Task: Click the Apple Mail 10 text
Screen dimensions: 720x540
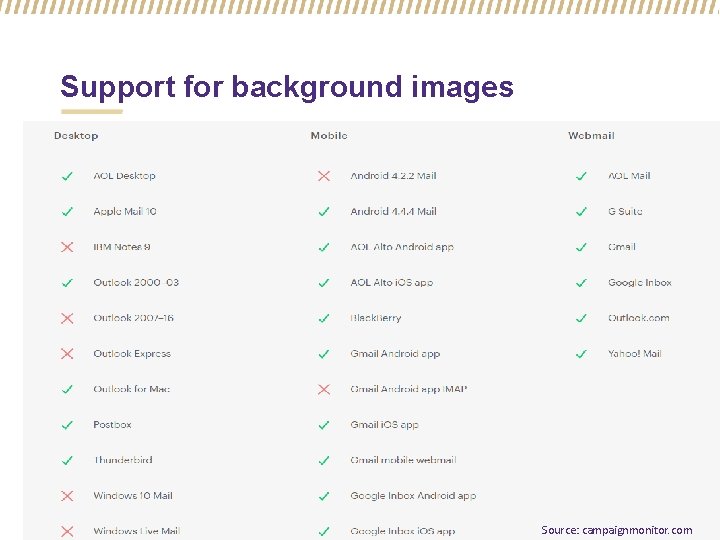Action: (125, 211)
